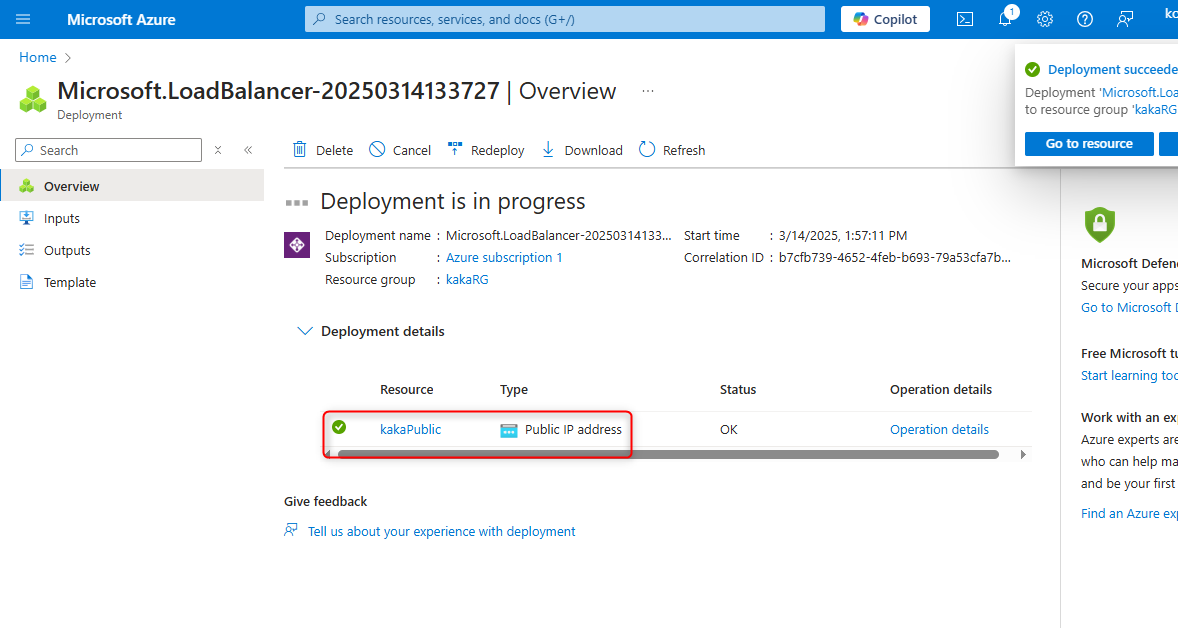This screenshot has height=628, width=1178.
Task: Click Cancel in the toolbar
Action: click(400, 150)
